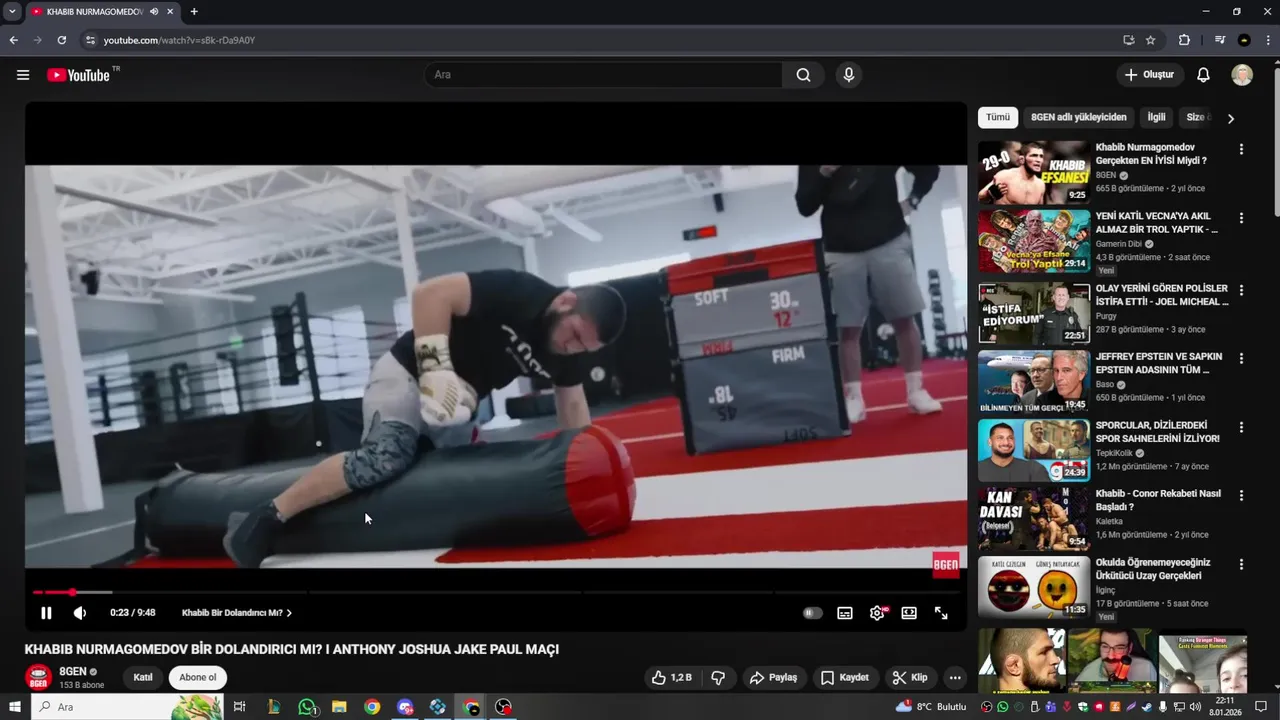This screenshot has width=1280, height=720.
Task: Like the video (1,2 B)
Action: pos(672,677)
